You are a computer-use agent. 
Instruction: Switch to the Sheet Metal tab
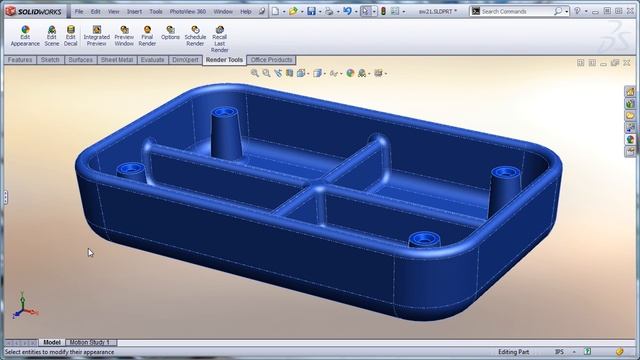tap(117, 60)
